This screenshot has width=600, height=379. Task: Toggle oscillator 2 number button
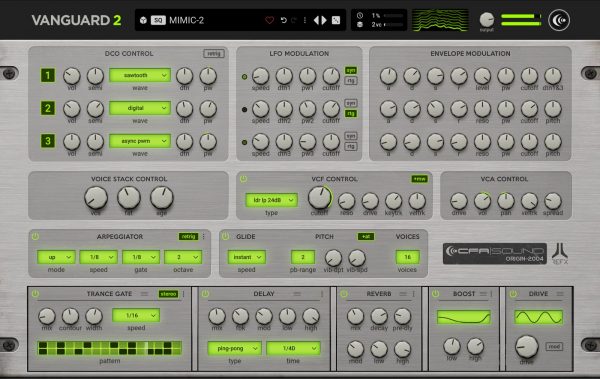(x=48, y=108)
